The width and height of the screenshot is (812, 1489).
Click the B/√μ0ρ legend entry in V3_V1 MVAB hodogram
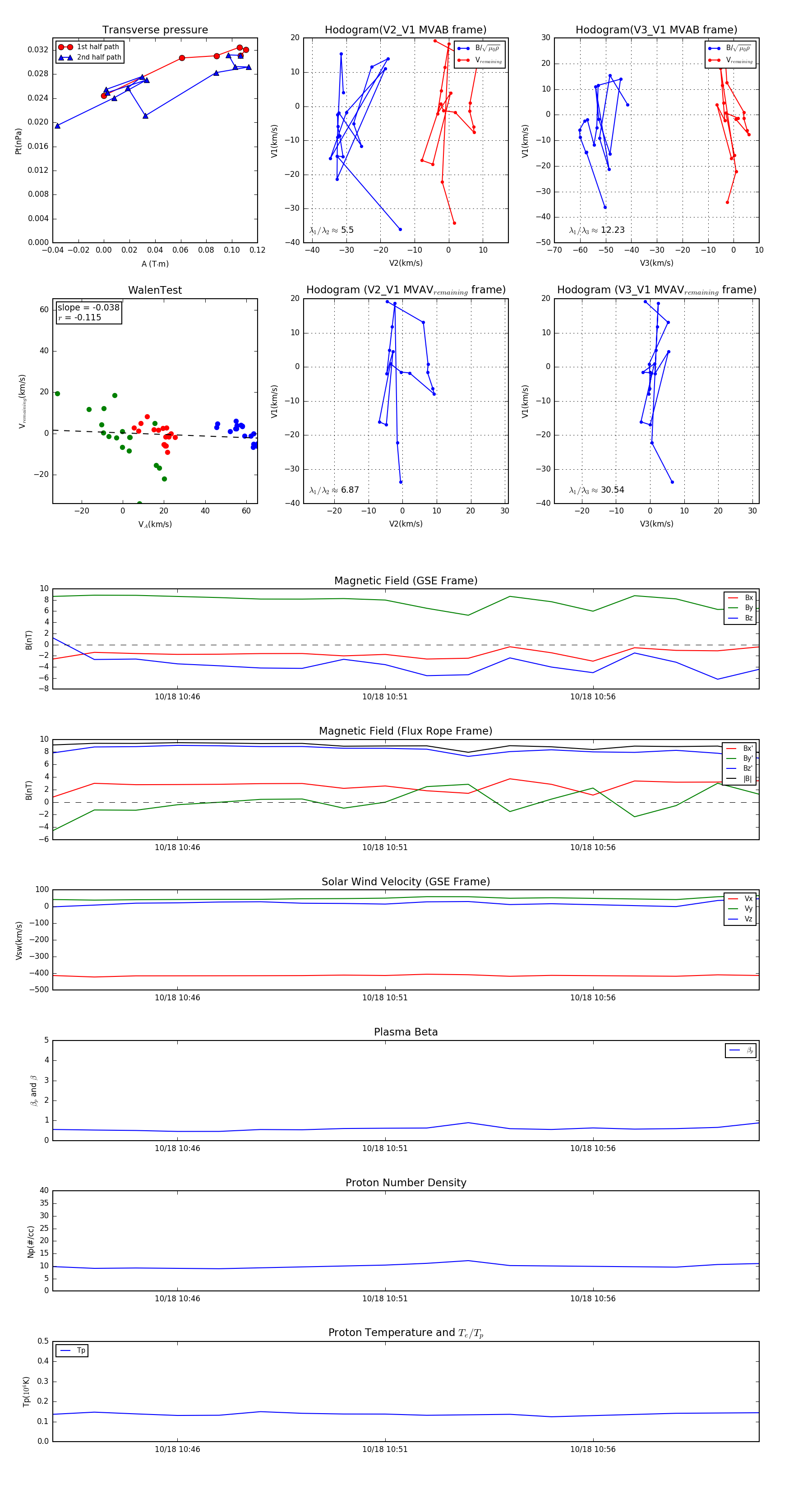[730, 49]
